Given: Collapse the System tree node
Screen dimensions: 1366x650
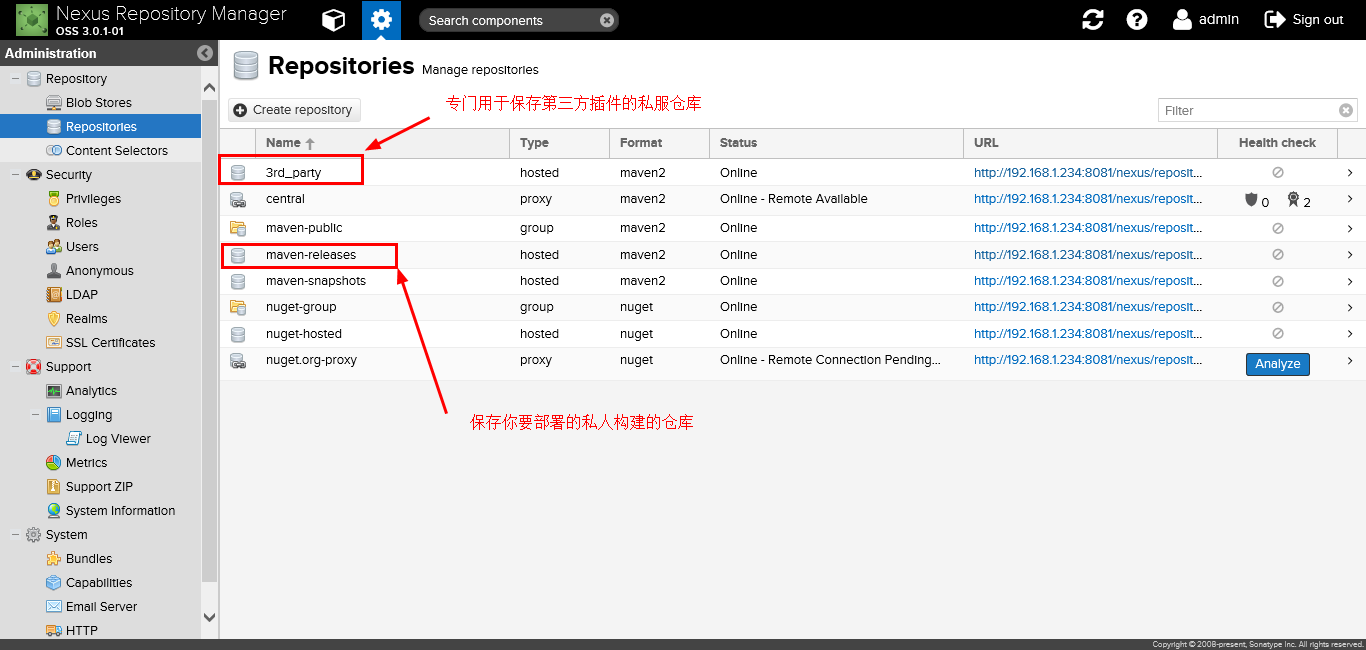Looking at the screenshot, I should click(x=14, y=535).
